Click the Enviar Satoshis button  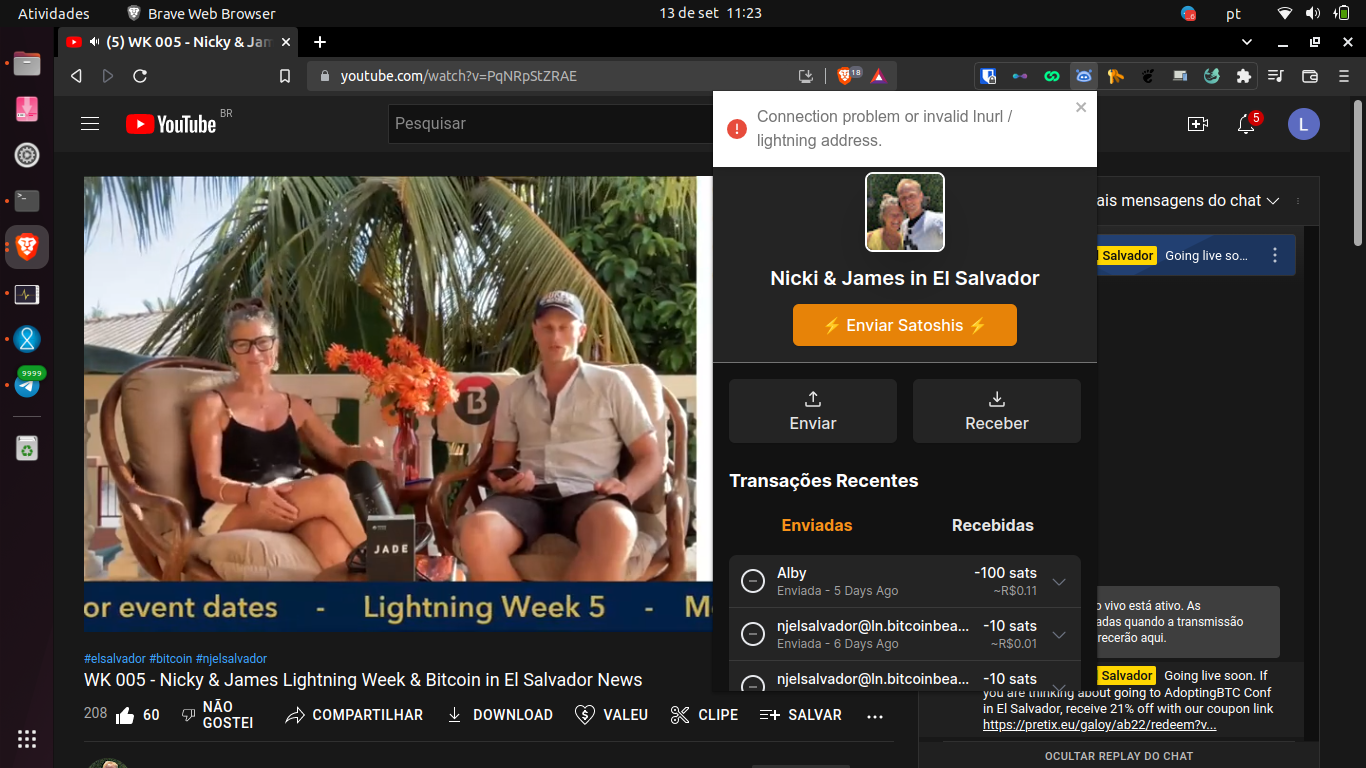click(x=904, y=324)
